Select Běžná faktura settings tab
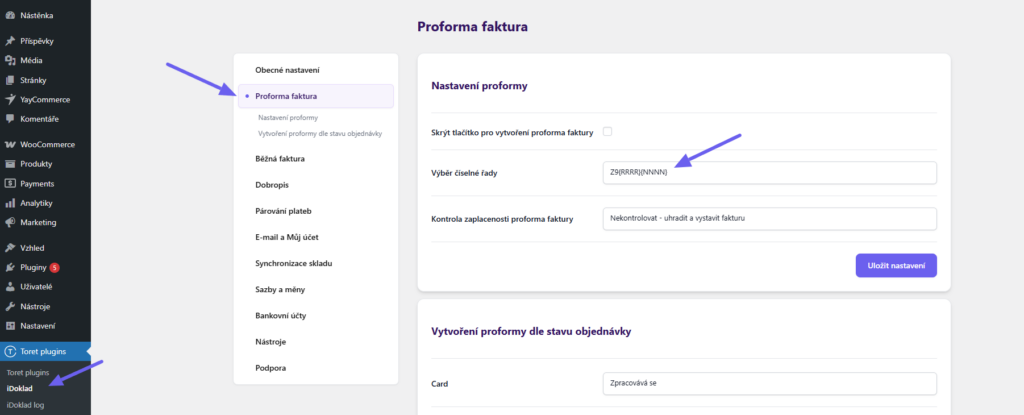The image size is (1024, 415). pos(280,159)
